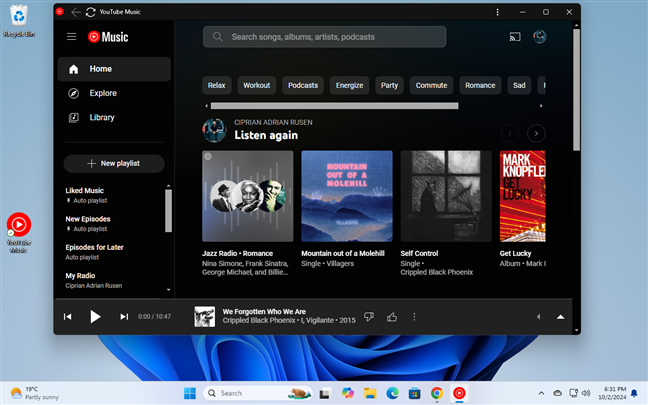Like We Forgotten Who We Are
This screenshot has width=648, height=405.
point(392,317)
